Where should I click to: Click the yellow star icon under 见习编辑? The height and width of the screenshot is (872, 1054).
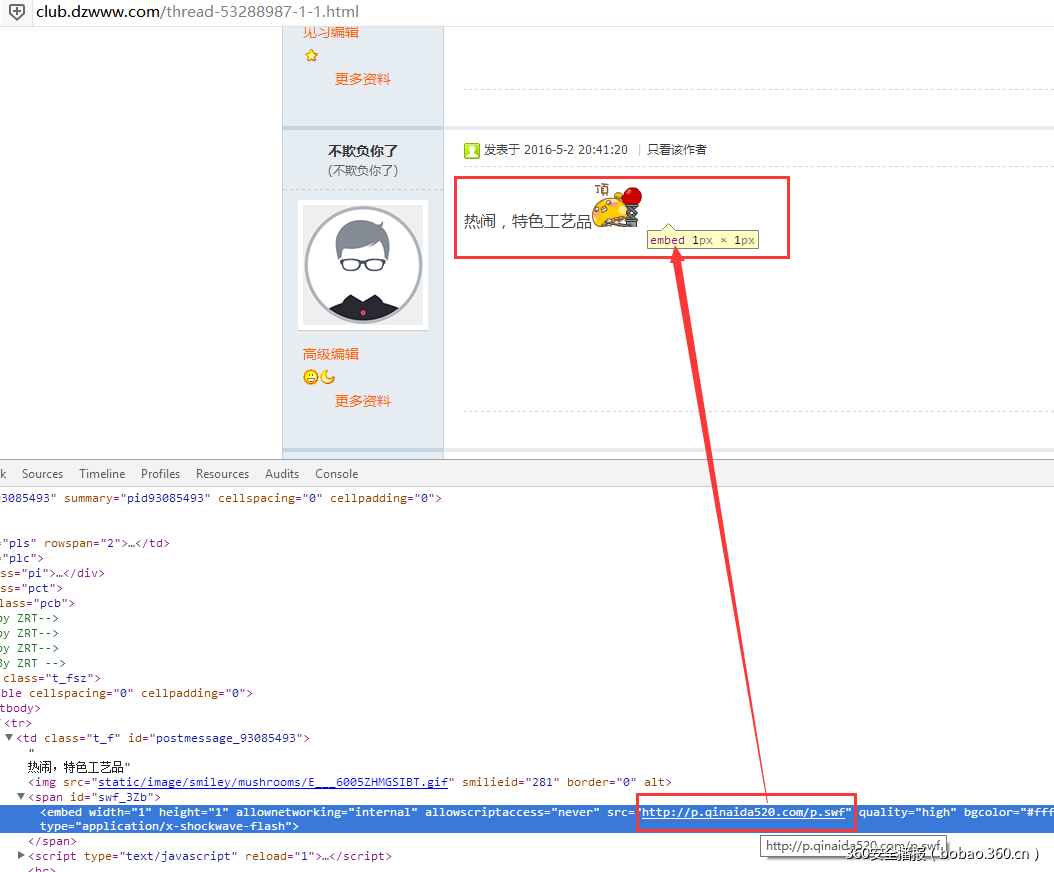[x=311, y=55]
